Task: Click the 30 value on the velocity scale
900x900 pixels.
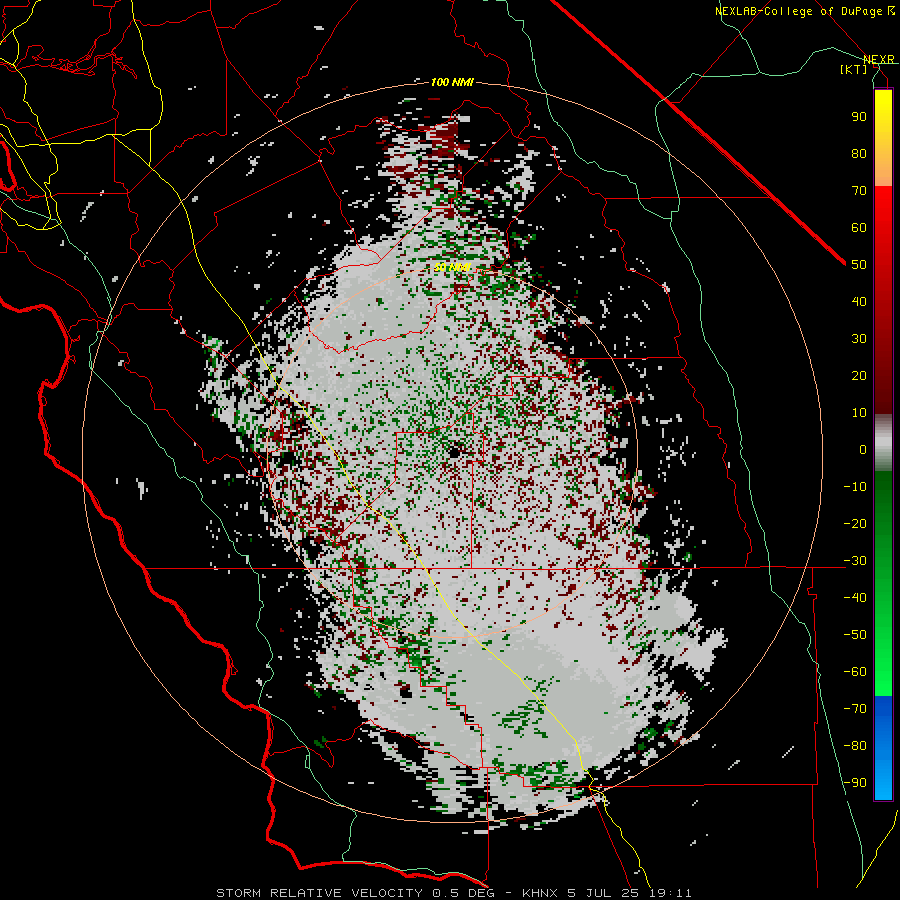Action: tap(859, 339)
